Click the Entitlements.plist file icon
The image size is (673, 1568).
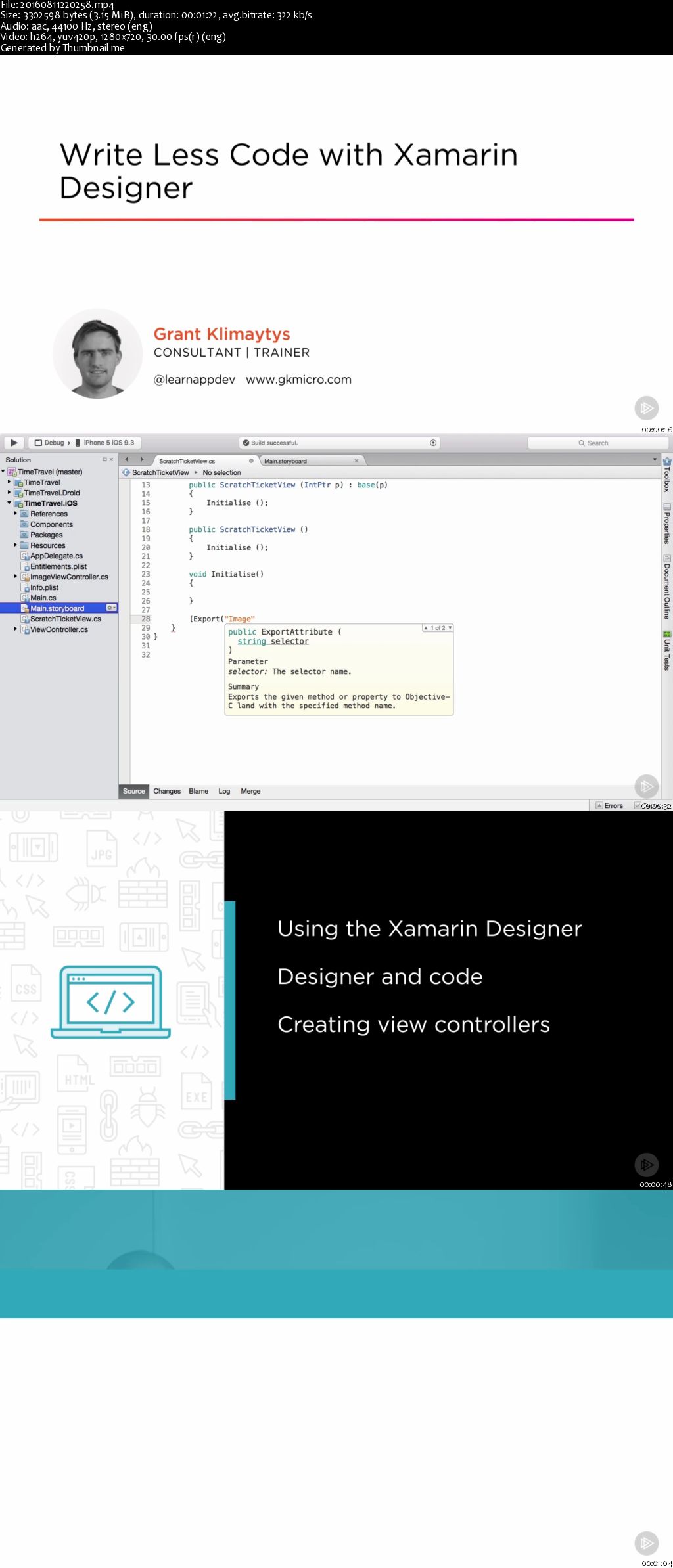tap(25, 566)
